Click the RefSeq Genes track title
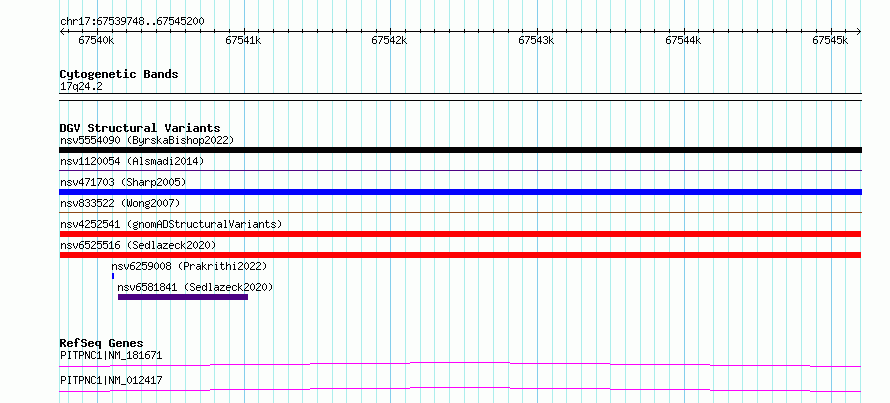 tap(101, 343)
